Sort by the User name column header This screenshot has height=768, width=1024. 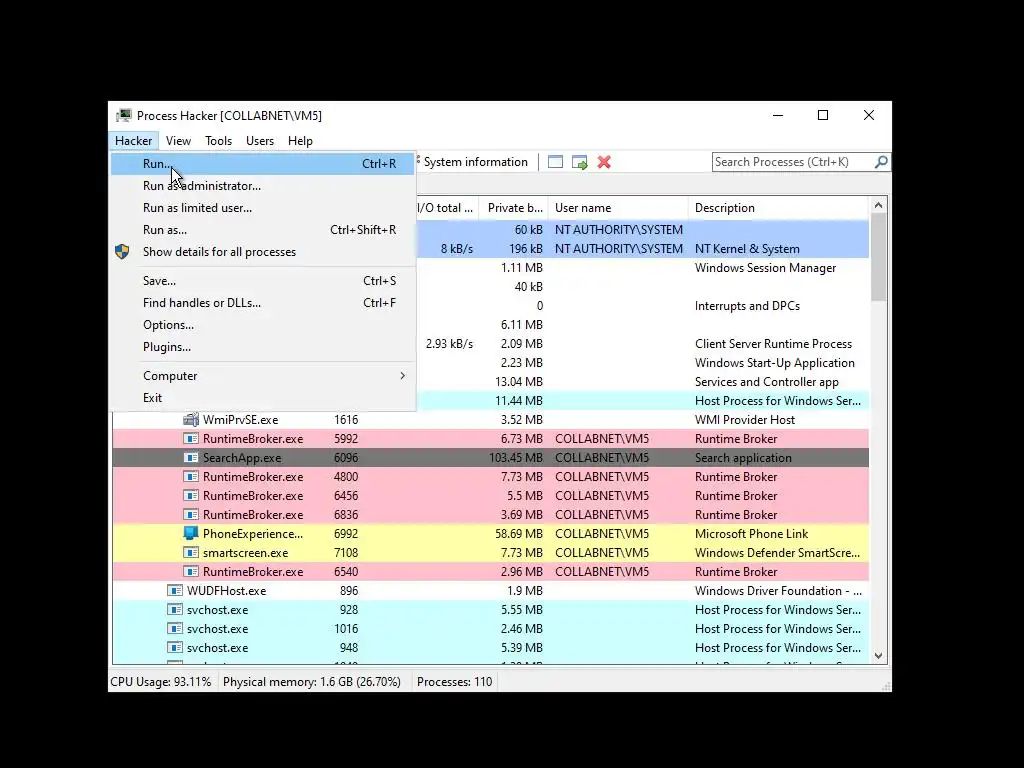618,208
